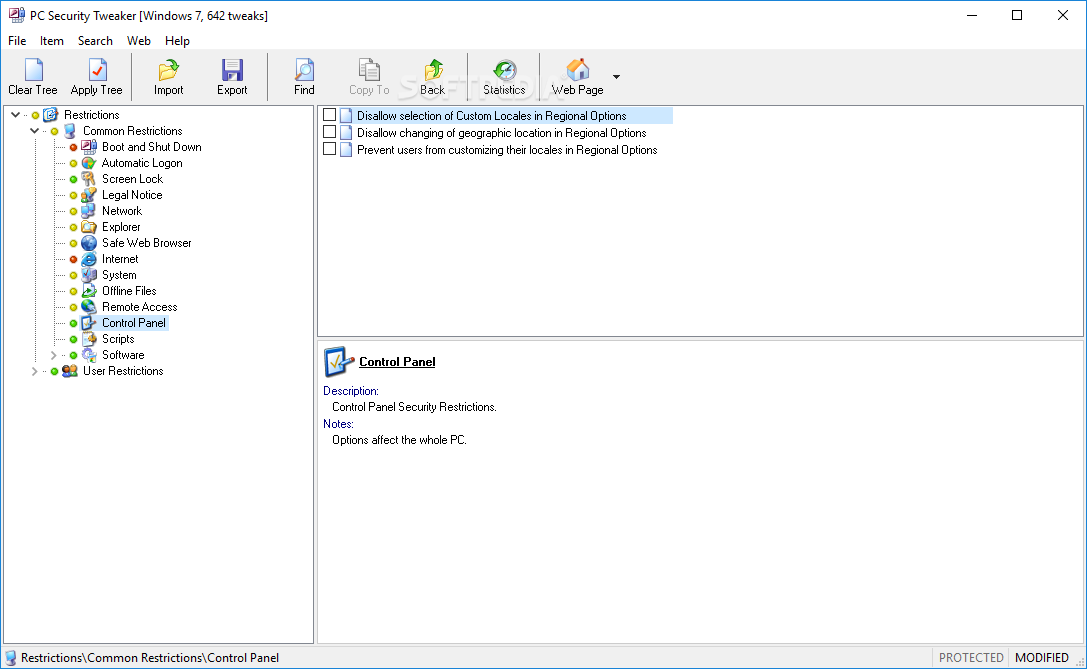Screen dimensions: 1087x669
Task: Click the Copy To toolbar icon
Action: (x=369, y=70)
